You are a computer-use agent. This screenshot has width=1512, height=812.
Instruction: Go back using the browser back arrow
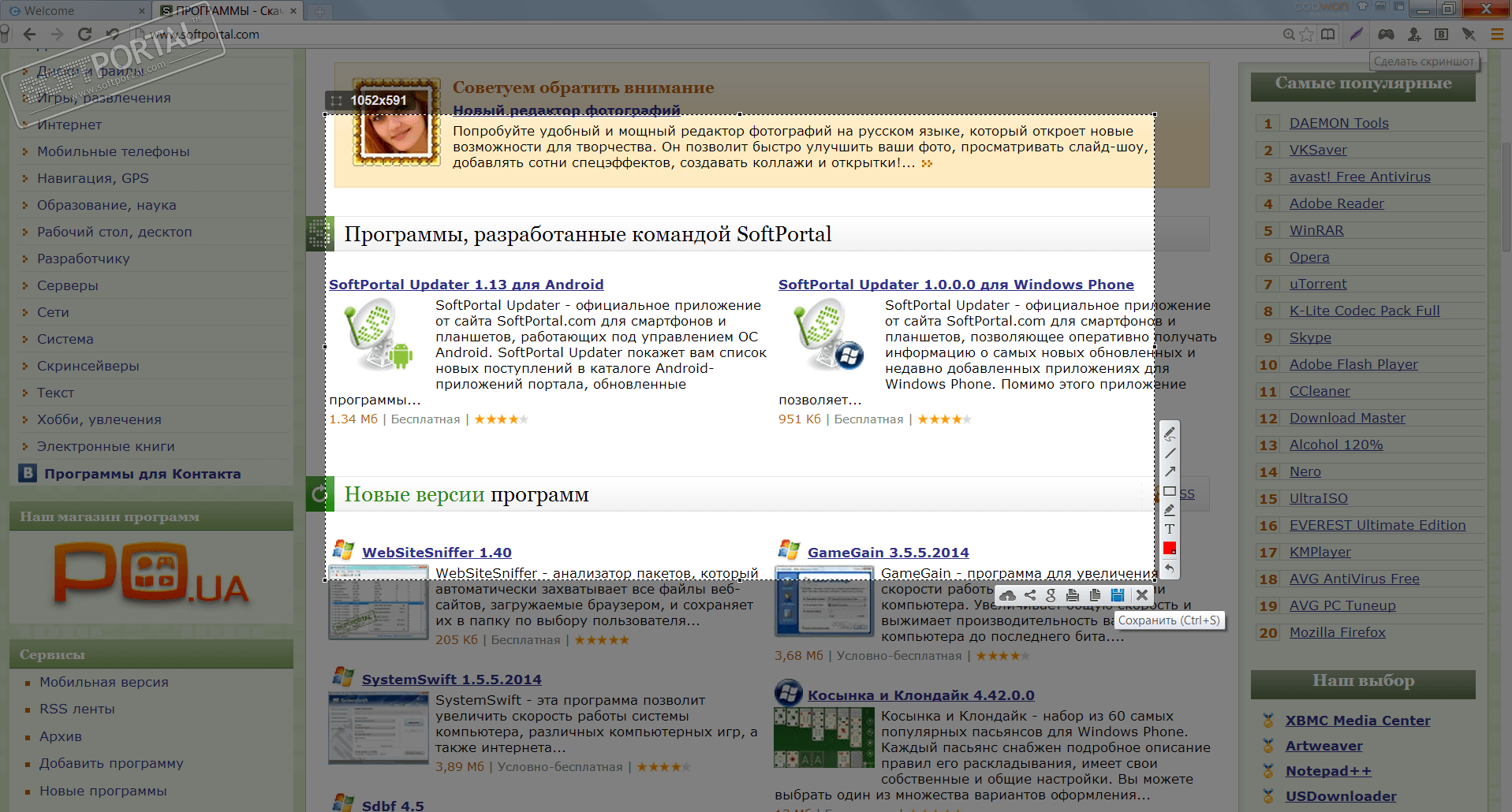(30, 34)
